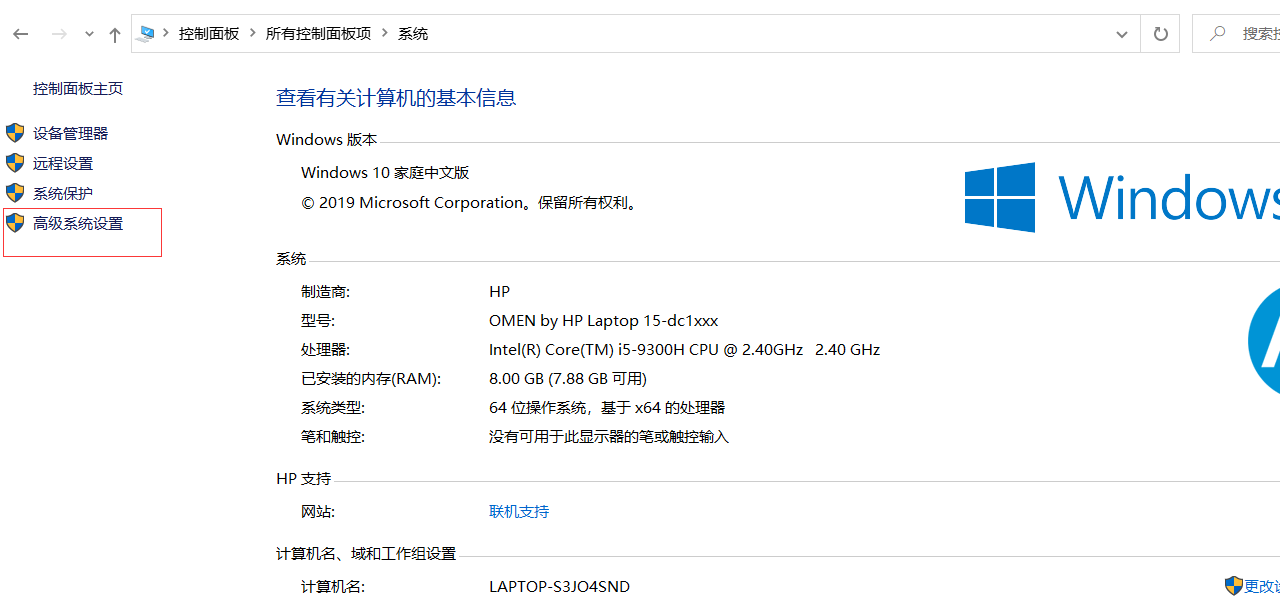Viewport: 1280px width, 609px height.
Task: Open 系统保护 link
Action: (x=63, y=194)
